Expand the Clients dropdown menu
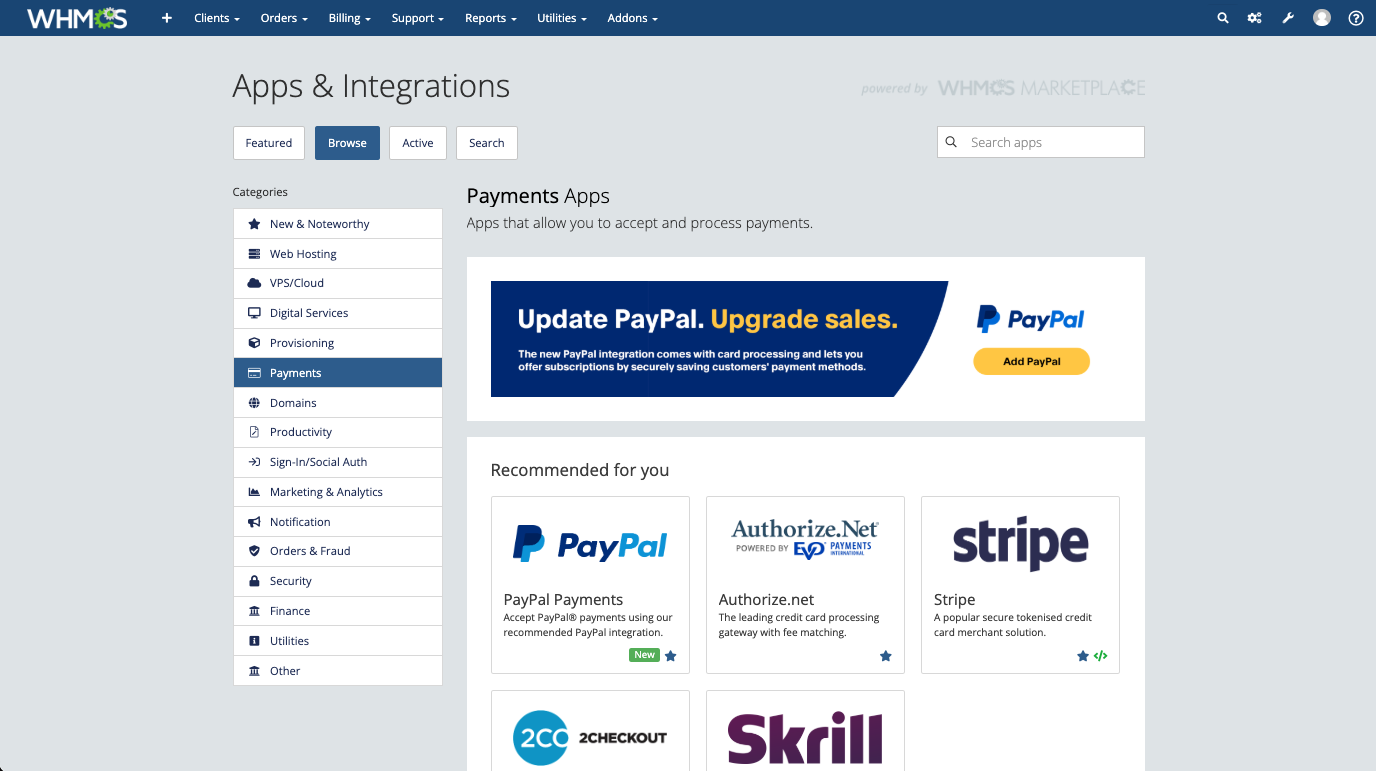Screen dimensions: 1376x771 [x=216, y=18]
